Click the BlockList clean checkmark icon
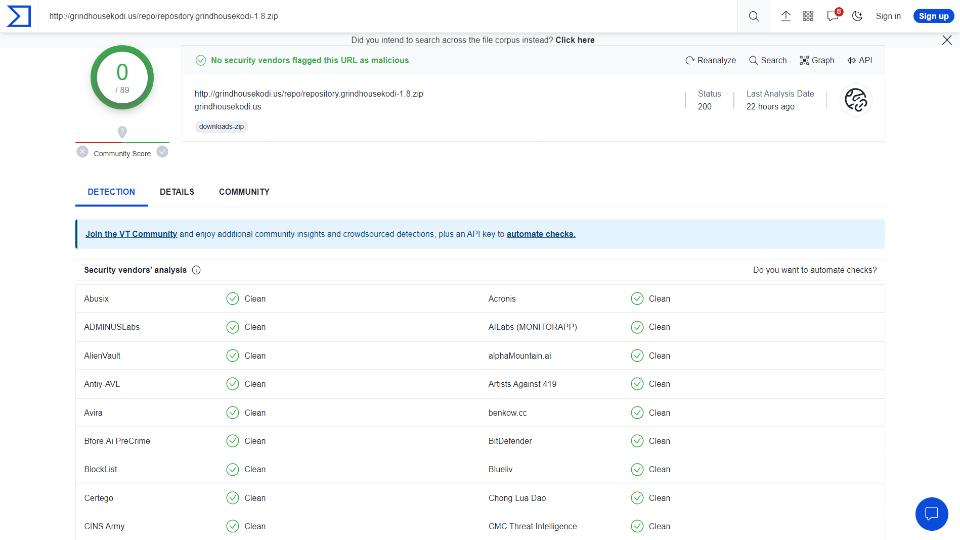 232,469
